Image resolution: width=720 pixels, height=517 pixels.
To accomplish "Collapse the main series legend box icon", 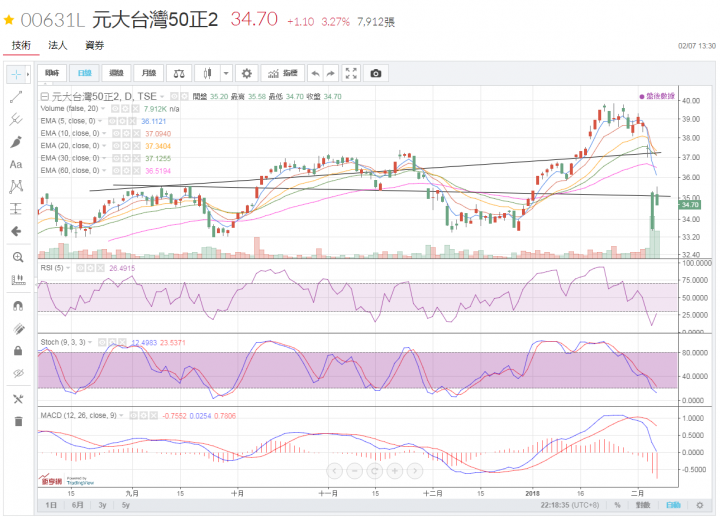I will click(45, 96).
